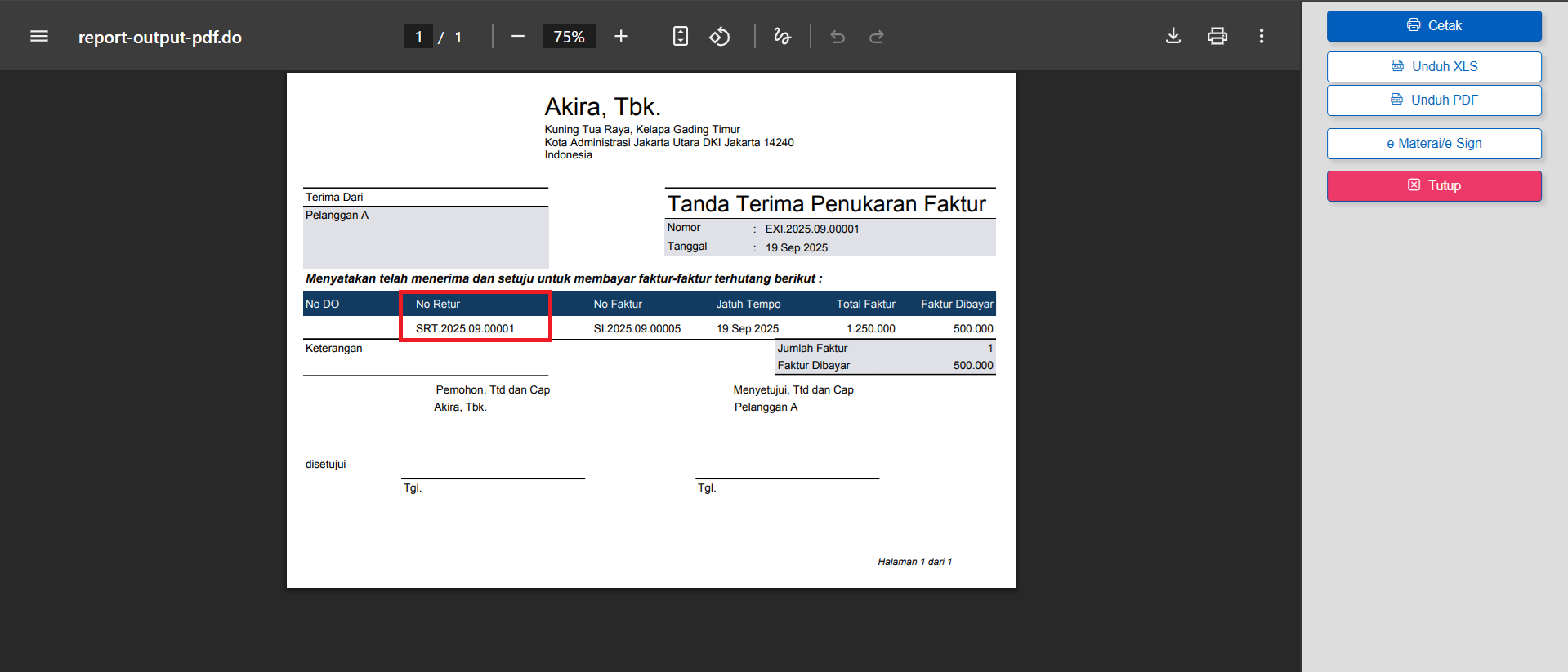Print the document from PDF toolbar

pyautogui.click(x=1217, y=36)
